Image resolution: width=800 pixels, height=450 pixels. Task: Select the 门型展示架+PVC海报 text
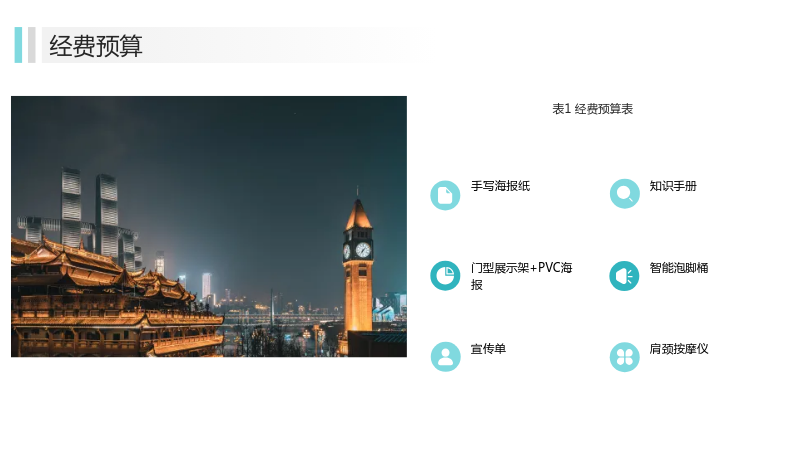(521, 276)
